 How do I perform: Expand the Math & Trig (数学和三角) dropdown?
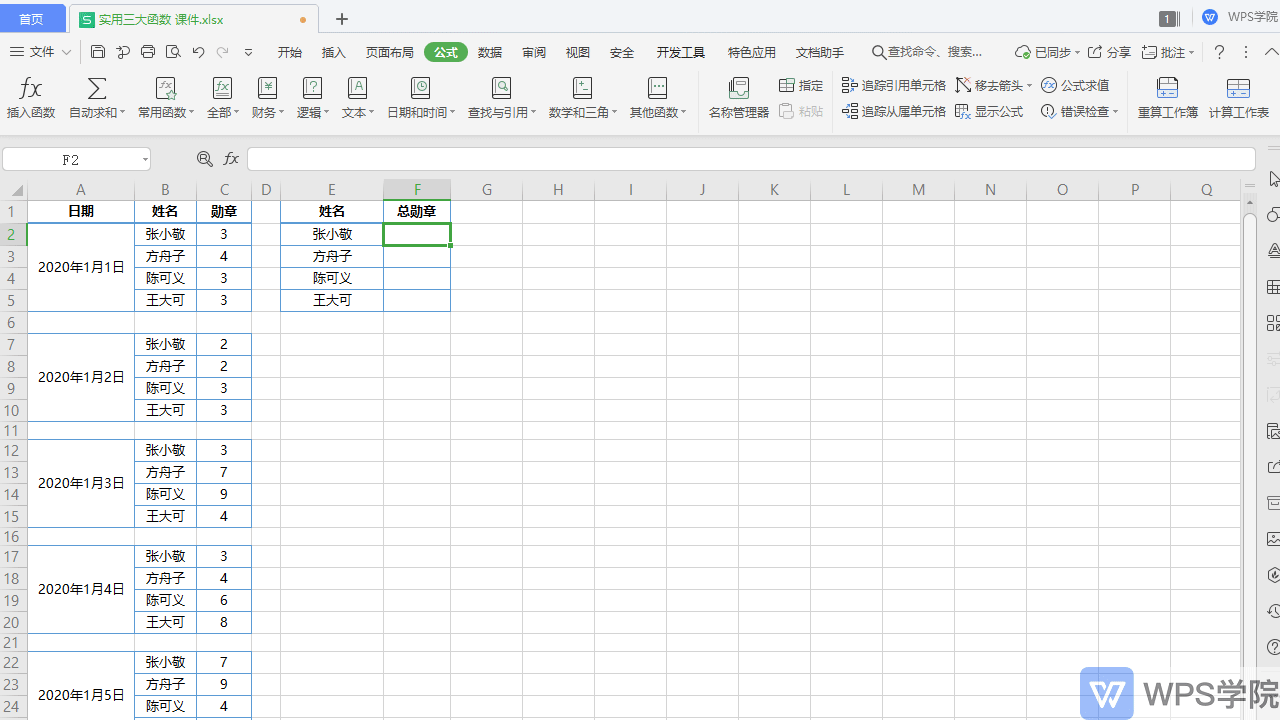click(x=583, y=113)
